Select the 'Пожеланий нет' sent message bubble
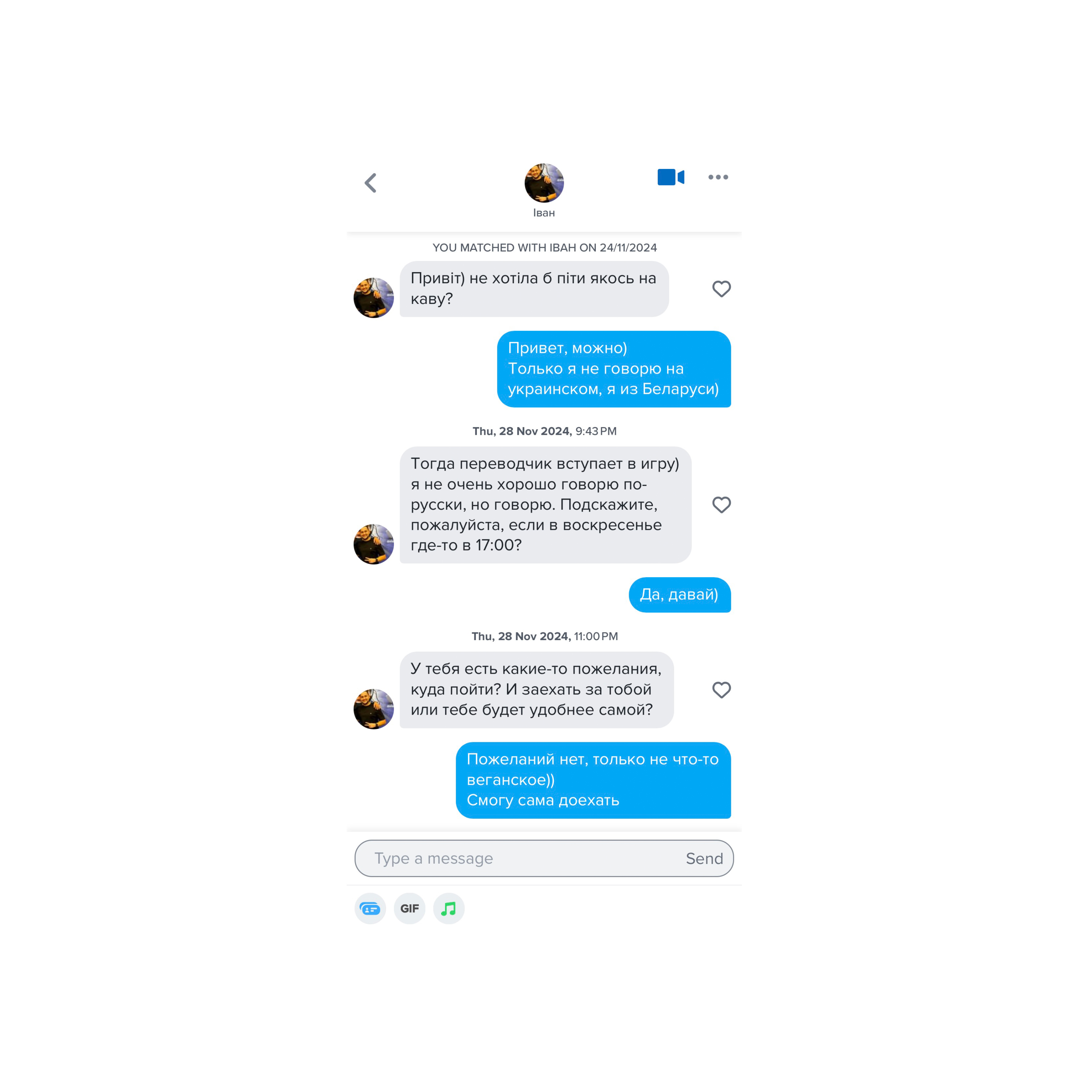 [594, 780]
